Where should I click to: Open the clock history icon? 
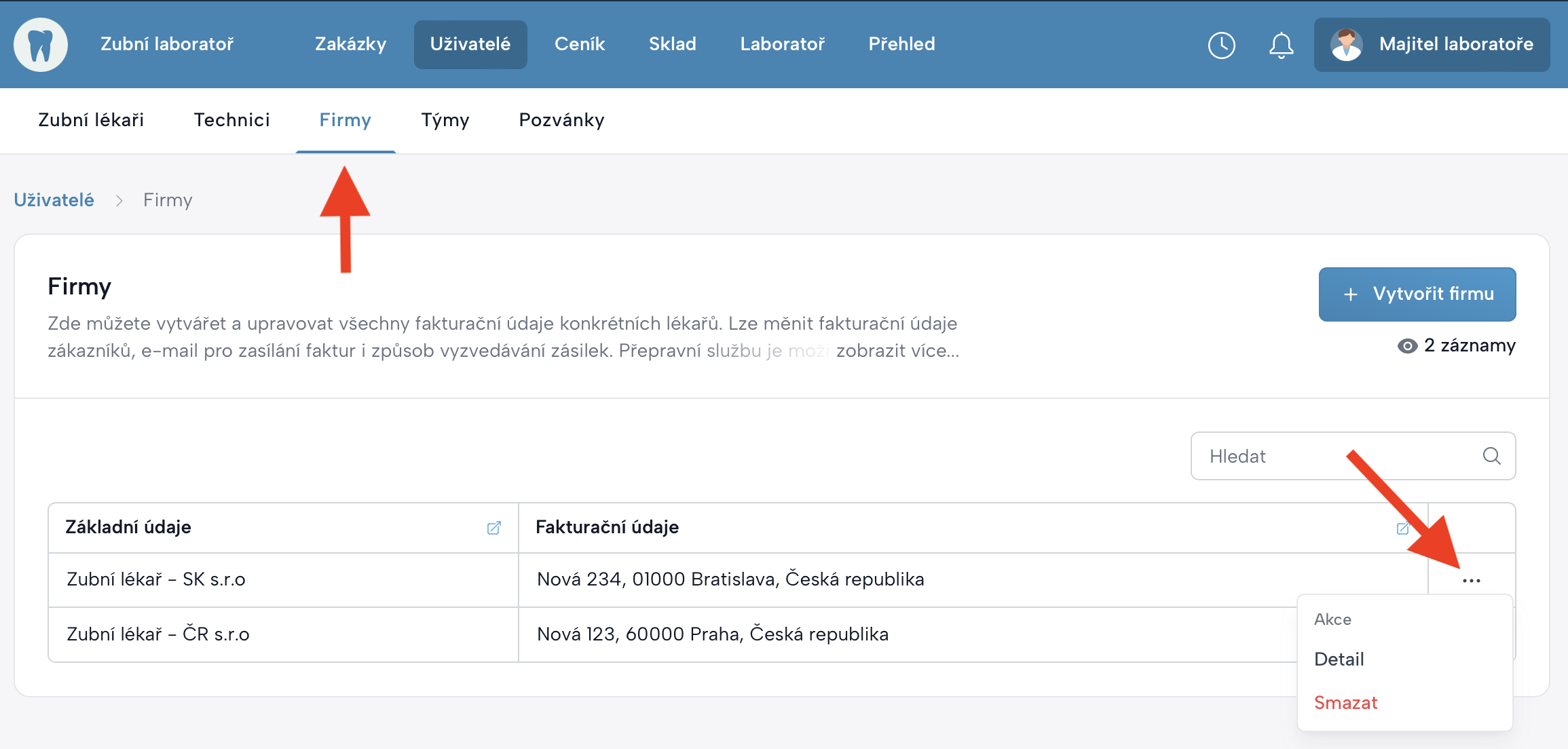[1221, 45]
